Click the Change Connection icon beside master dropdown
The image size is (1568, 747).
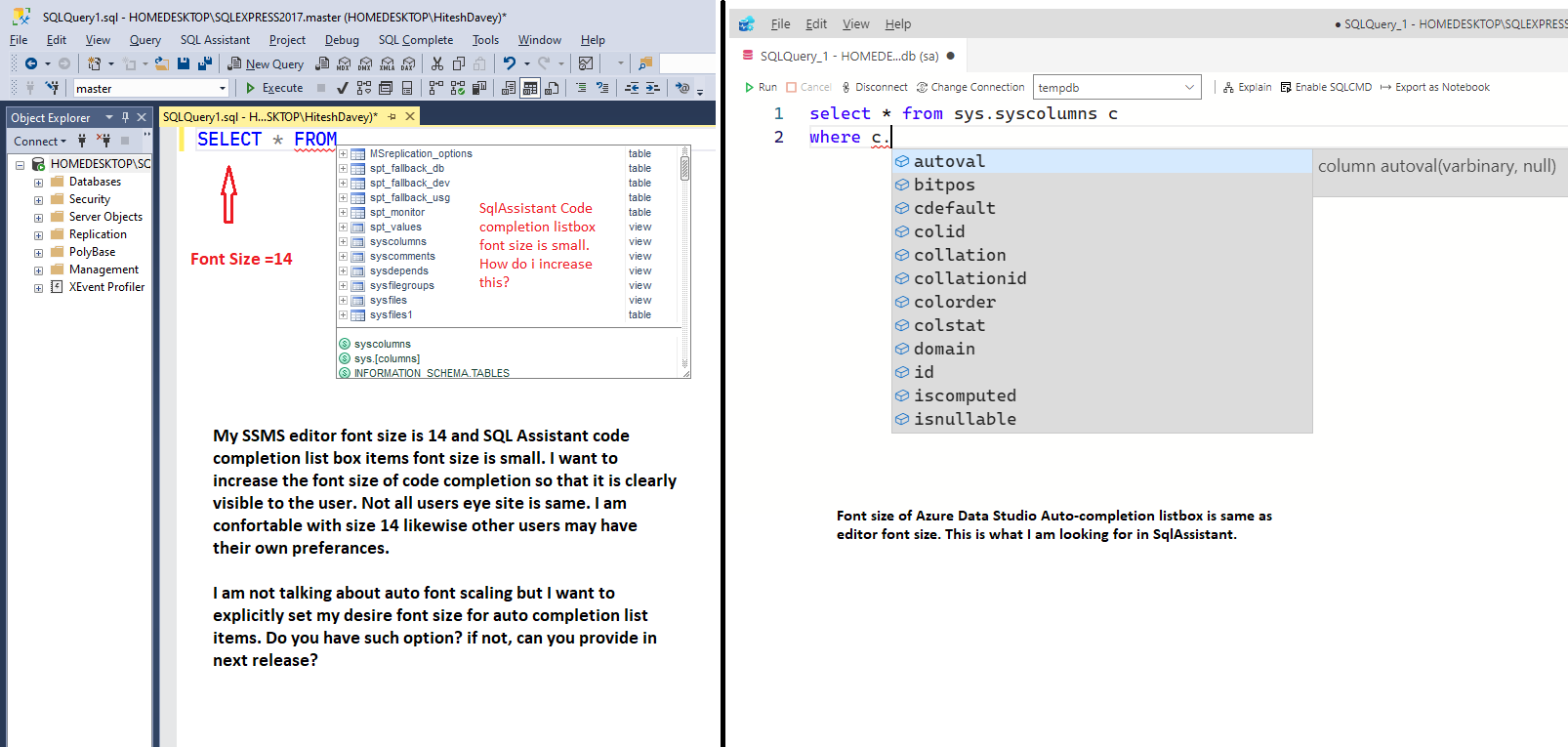[53, 88]
